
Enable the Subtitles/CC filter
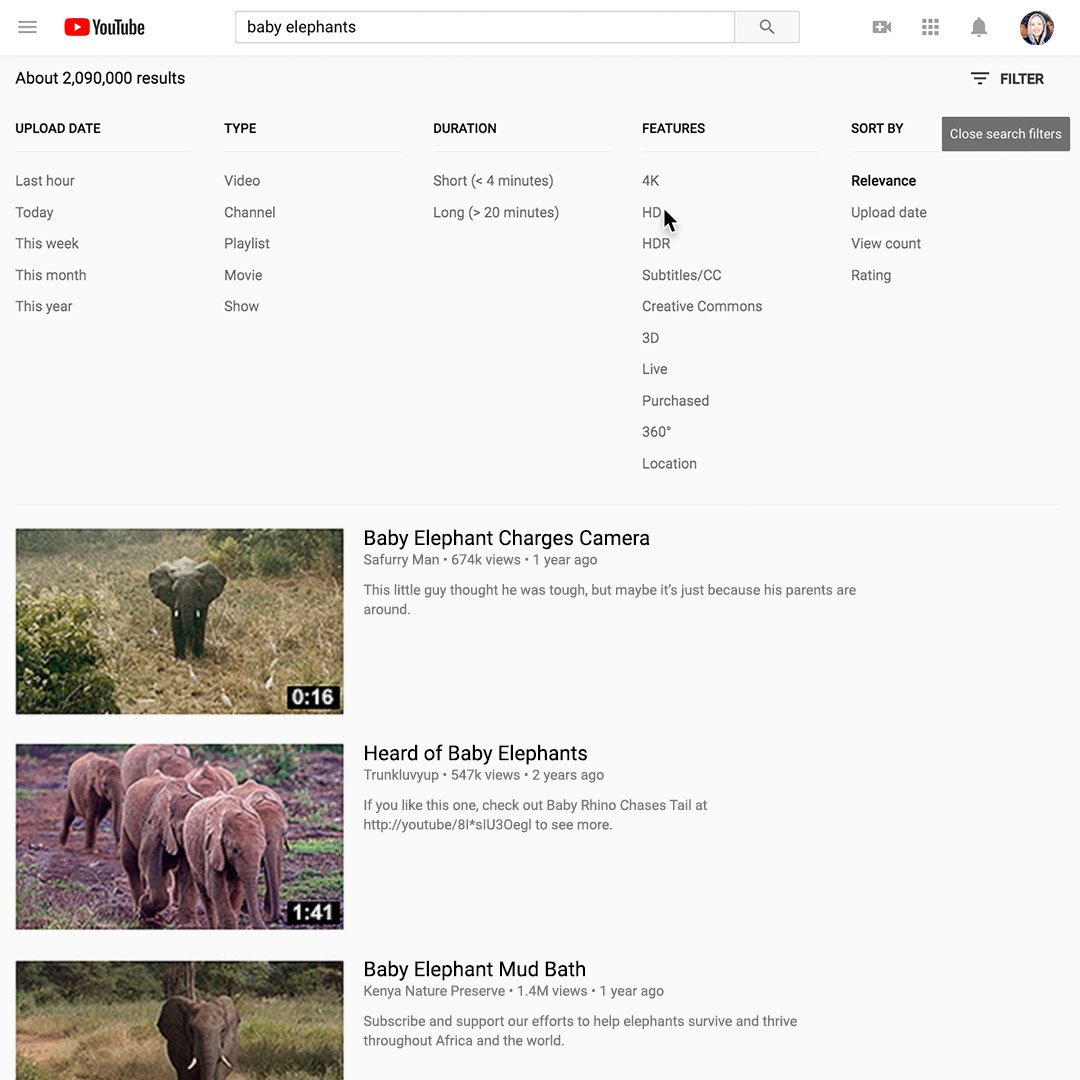click(681, 275)
